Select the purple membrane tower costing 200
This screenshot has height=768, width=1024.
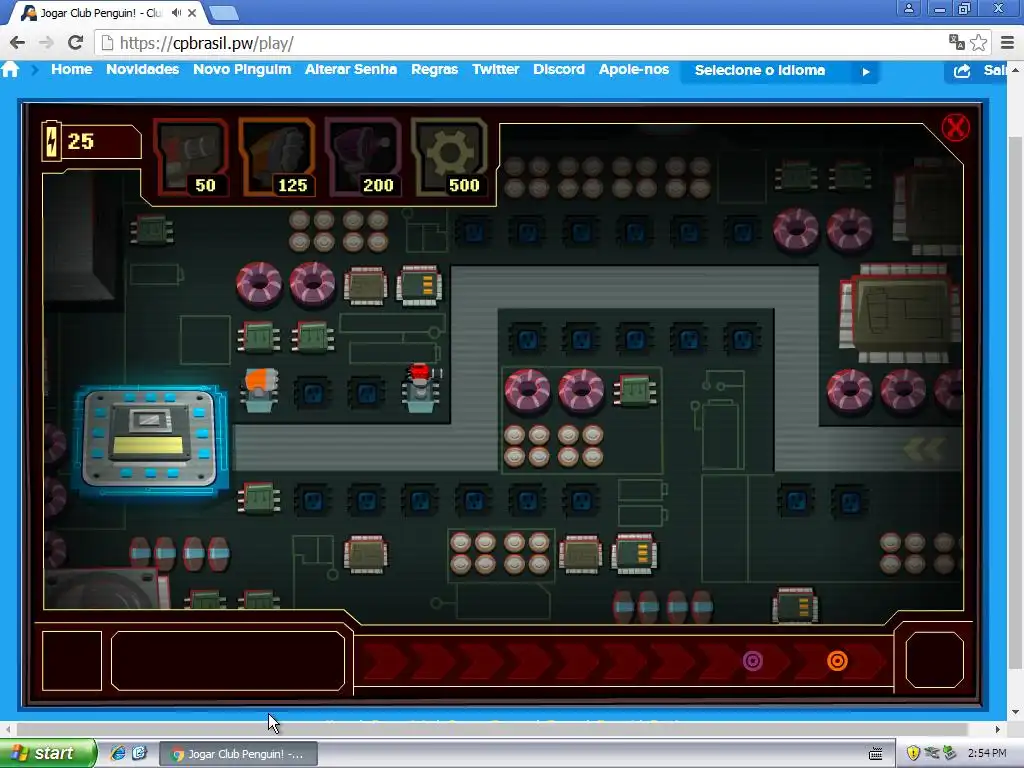364,157
